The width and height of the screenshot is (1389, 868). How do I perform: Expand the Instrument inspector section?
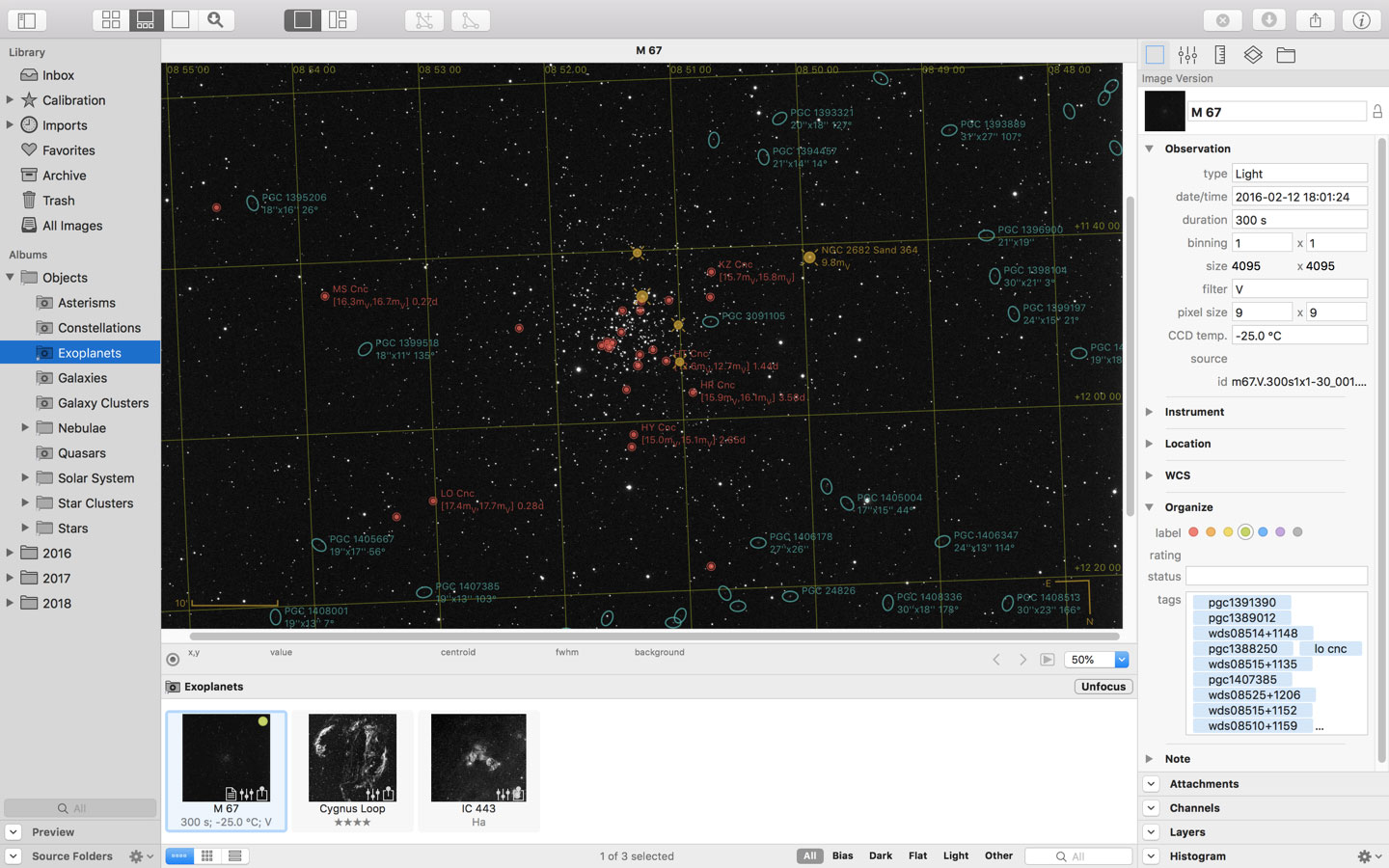1149,412
